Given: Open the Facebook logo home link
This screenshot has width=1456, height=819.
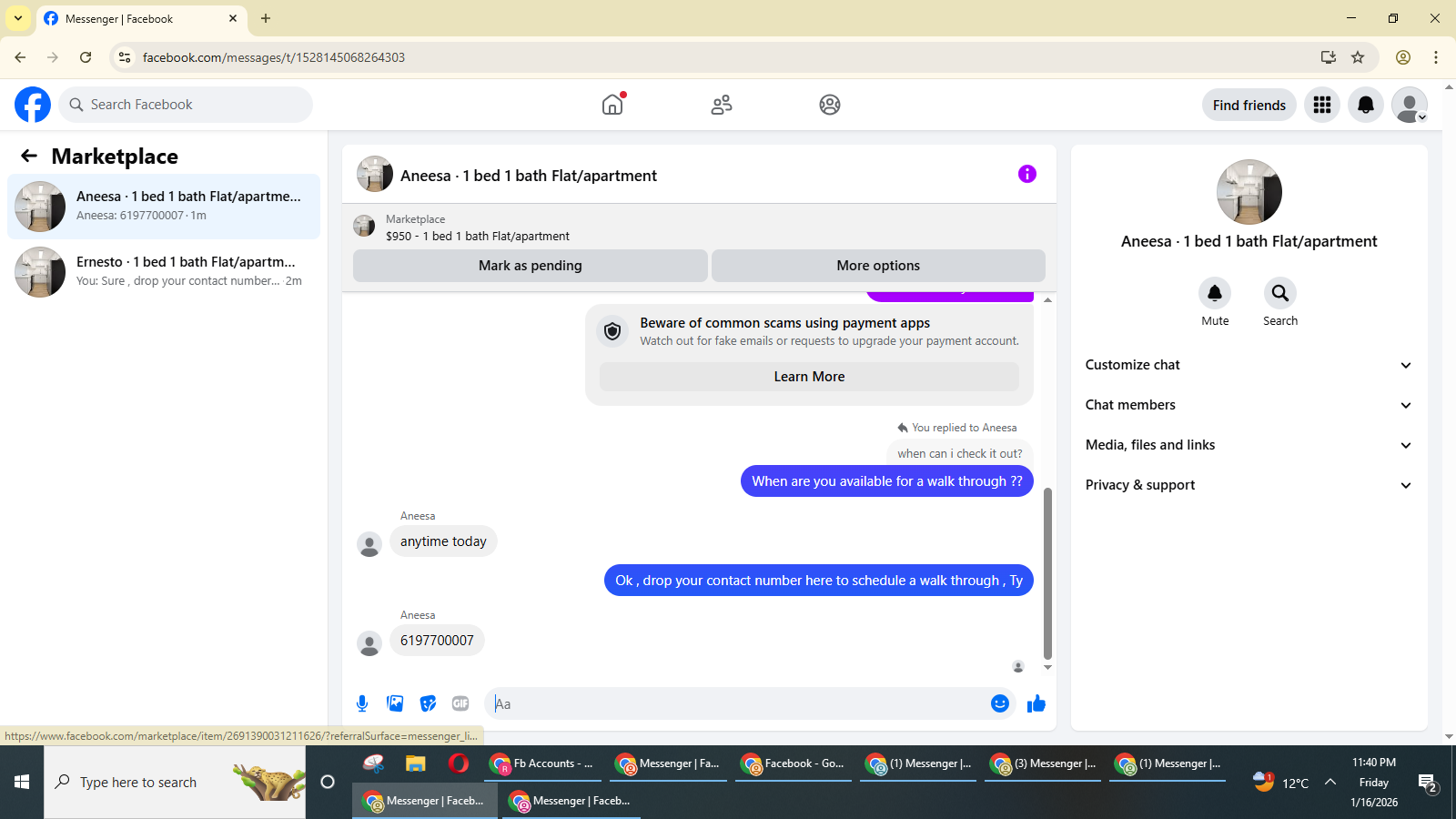Looking at the screenshot, I should pyautogui.click(x=33, y=105).
